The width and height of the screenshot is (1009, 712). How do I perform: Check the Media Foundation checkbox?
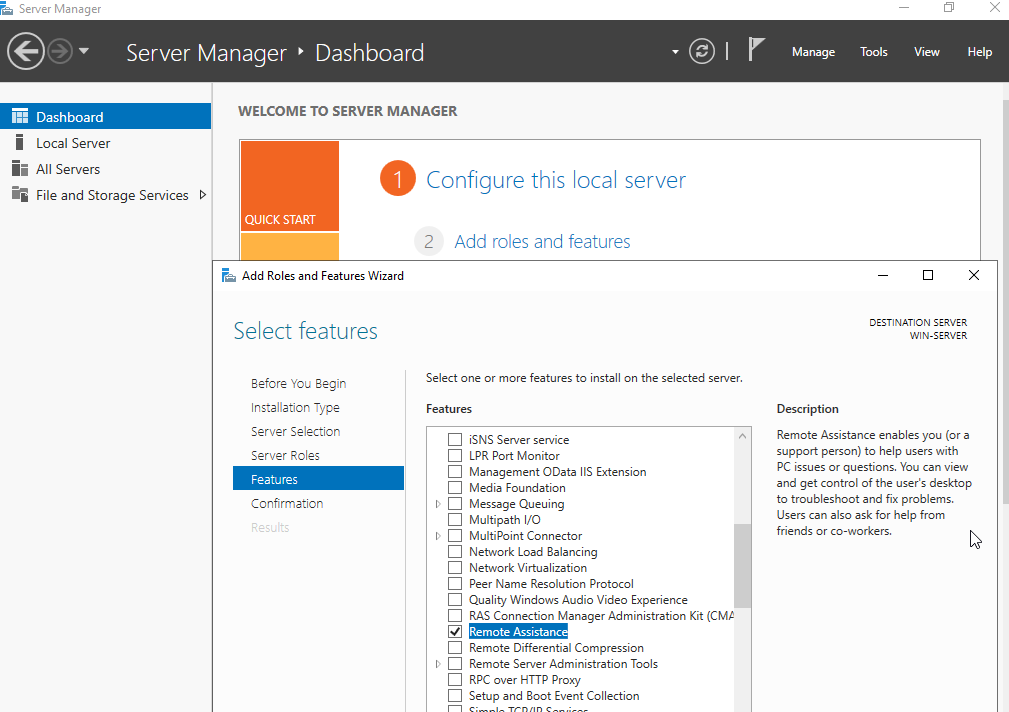455,488
